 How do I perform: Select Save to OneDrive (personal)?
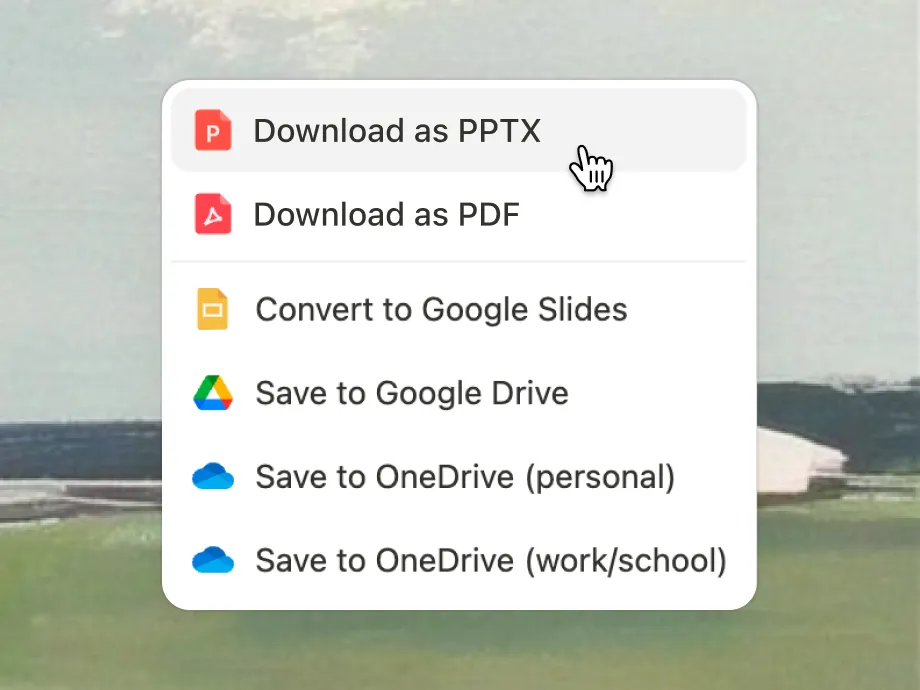(465, 477)
